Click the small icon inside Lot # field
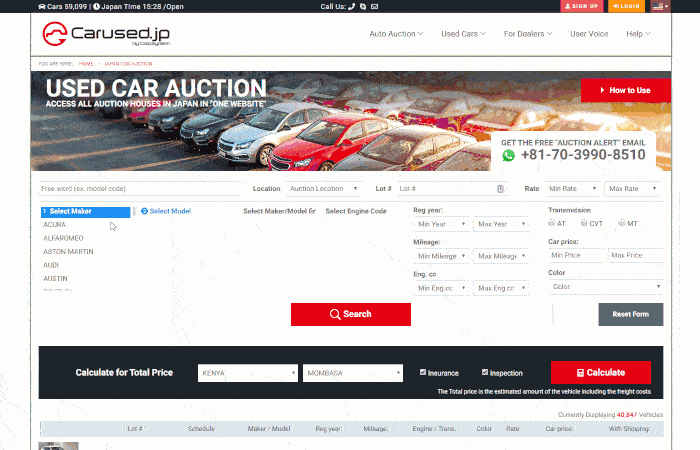This screenshot has height=450, width=700. pos(500,189)
